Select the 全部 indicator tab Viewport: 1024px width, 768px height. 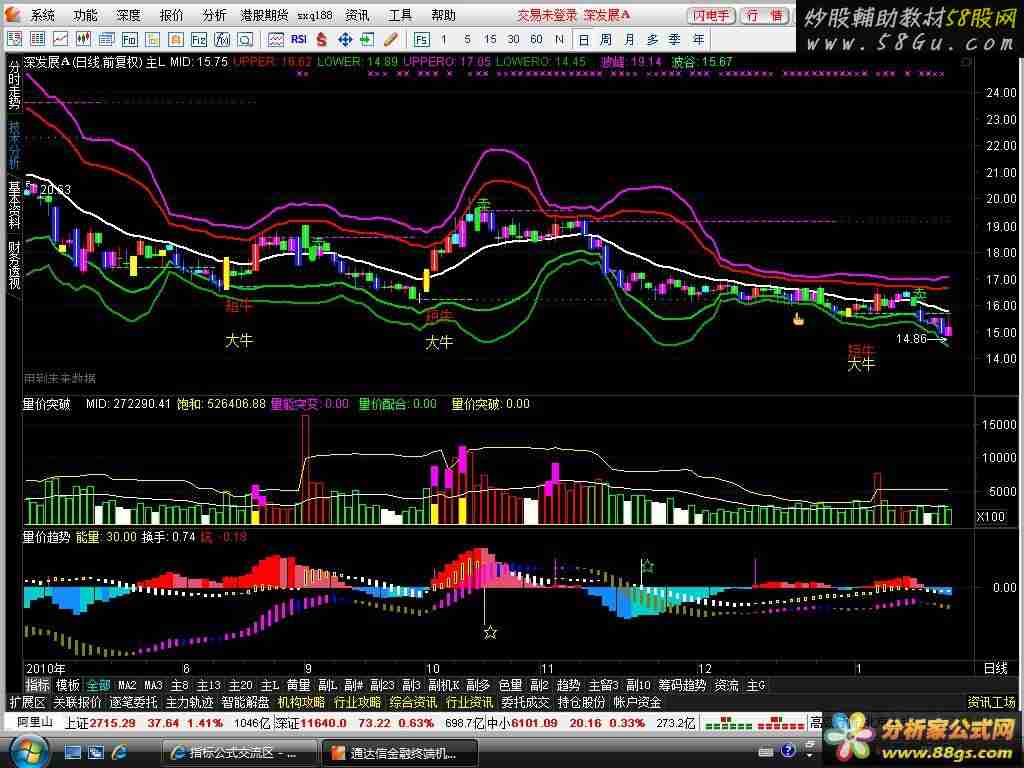[99, 685]
